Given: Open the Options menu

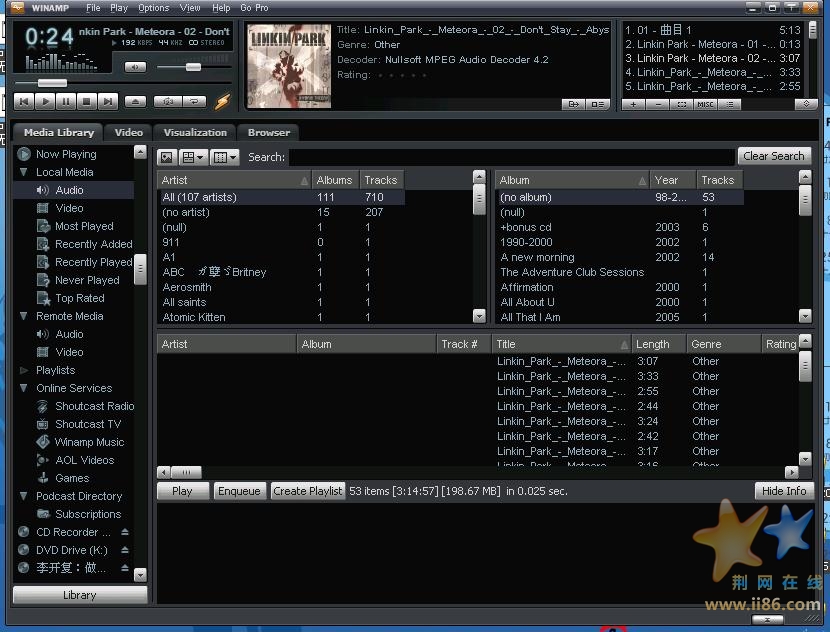Looking at the screenshot, I should 153,7.
